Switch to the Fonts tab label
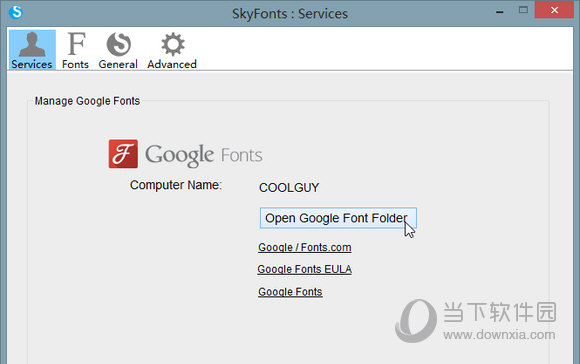Image resolution: width=580 pixels, height=364 pixels. tap(75, 64)
